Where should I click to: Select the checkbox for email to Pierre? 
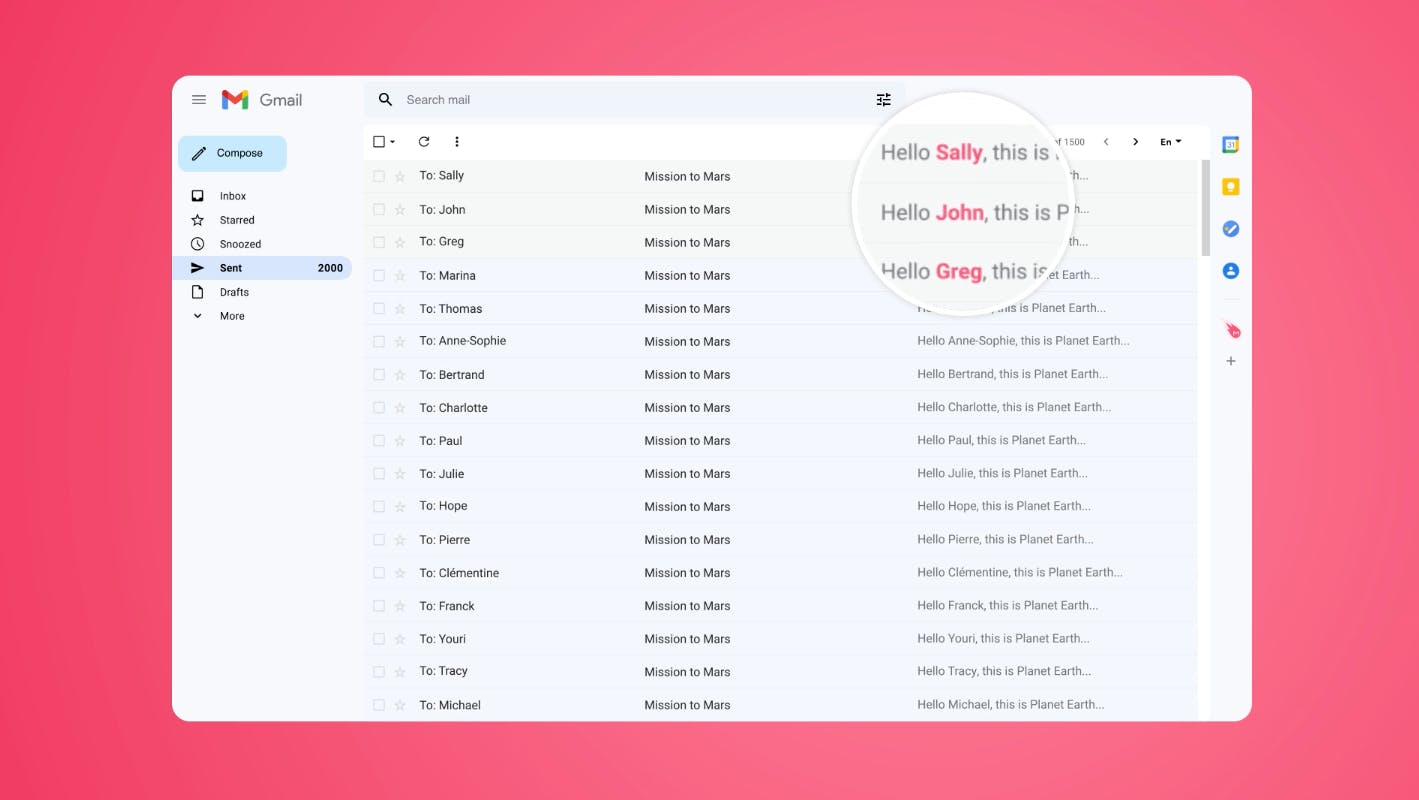tap(379, 539)
